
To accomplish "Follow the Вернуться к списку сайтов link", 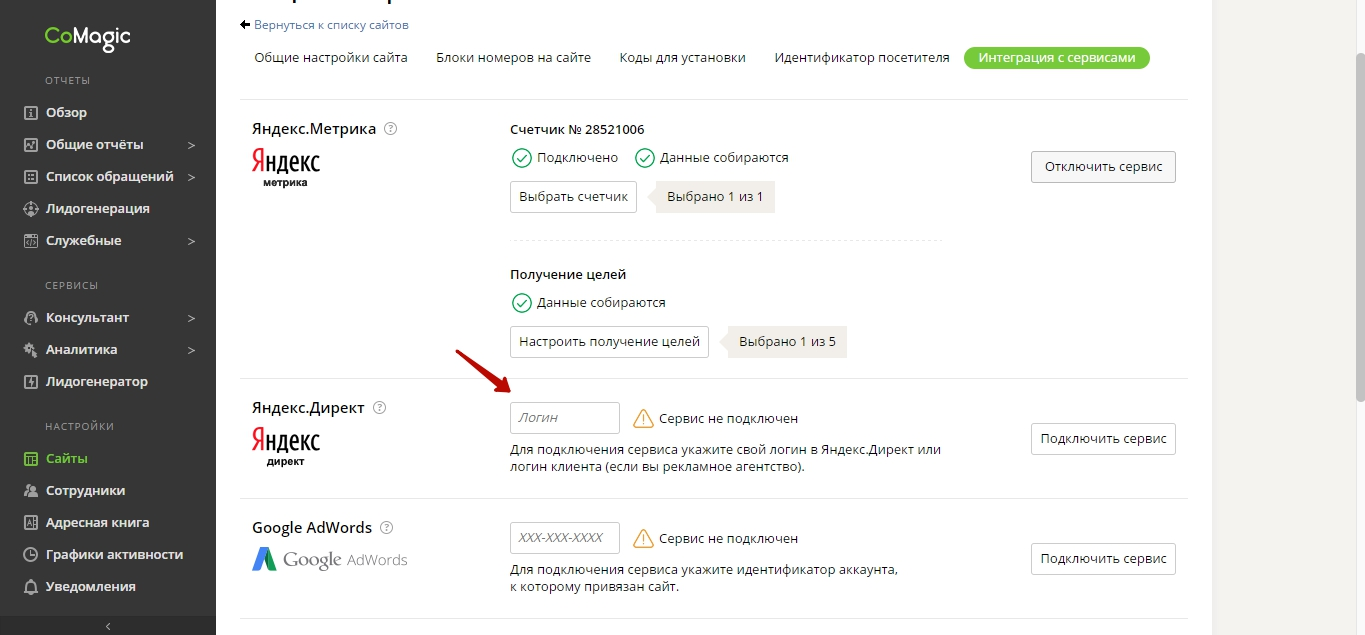I will click(331, 25).
